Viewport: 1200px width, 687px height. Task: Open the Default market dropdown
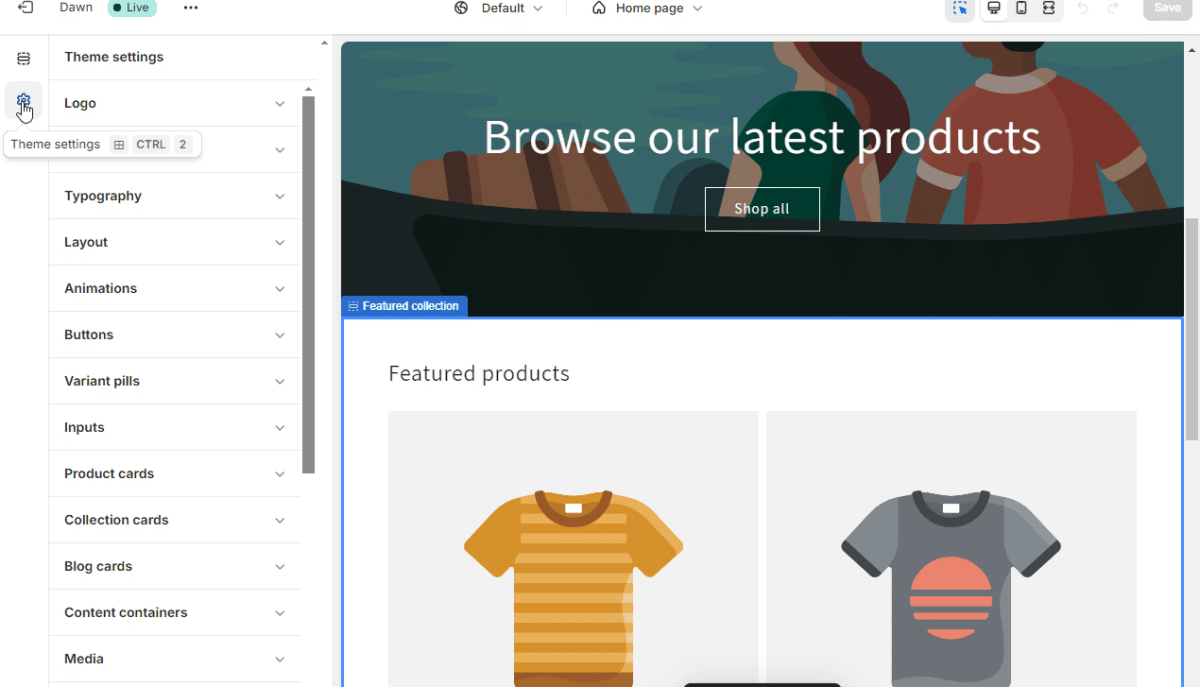(x=498, y=8)
